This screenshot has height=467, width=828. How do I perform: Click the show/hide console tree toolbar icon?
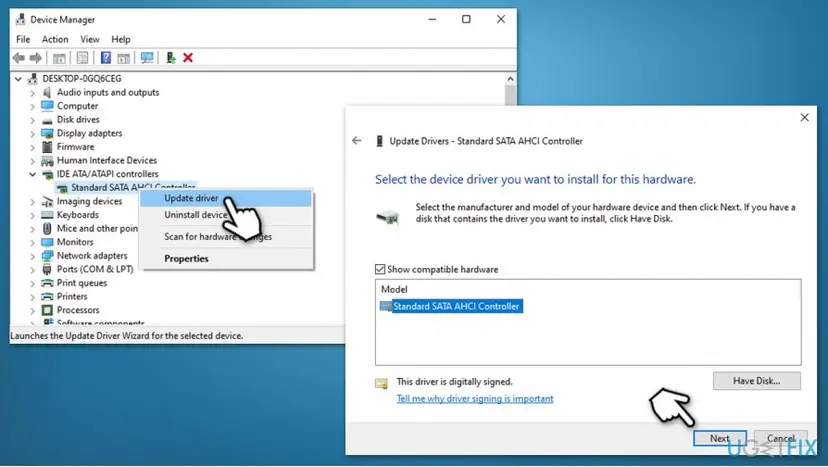59,58
